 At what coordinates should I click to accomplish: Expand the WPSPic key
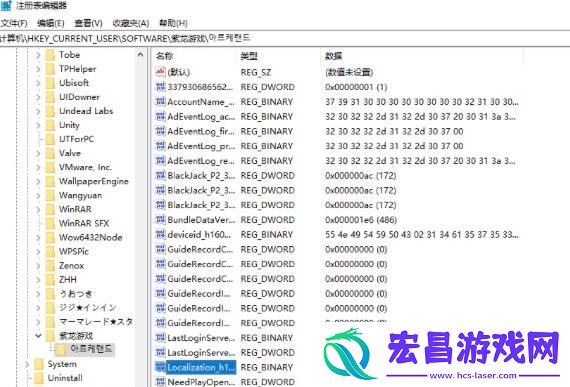click(x=38, y=252)
